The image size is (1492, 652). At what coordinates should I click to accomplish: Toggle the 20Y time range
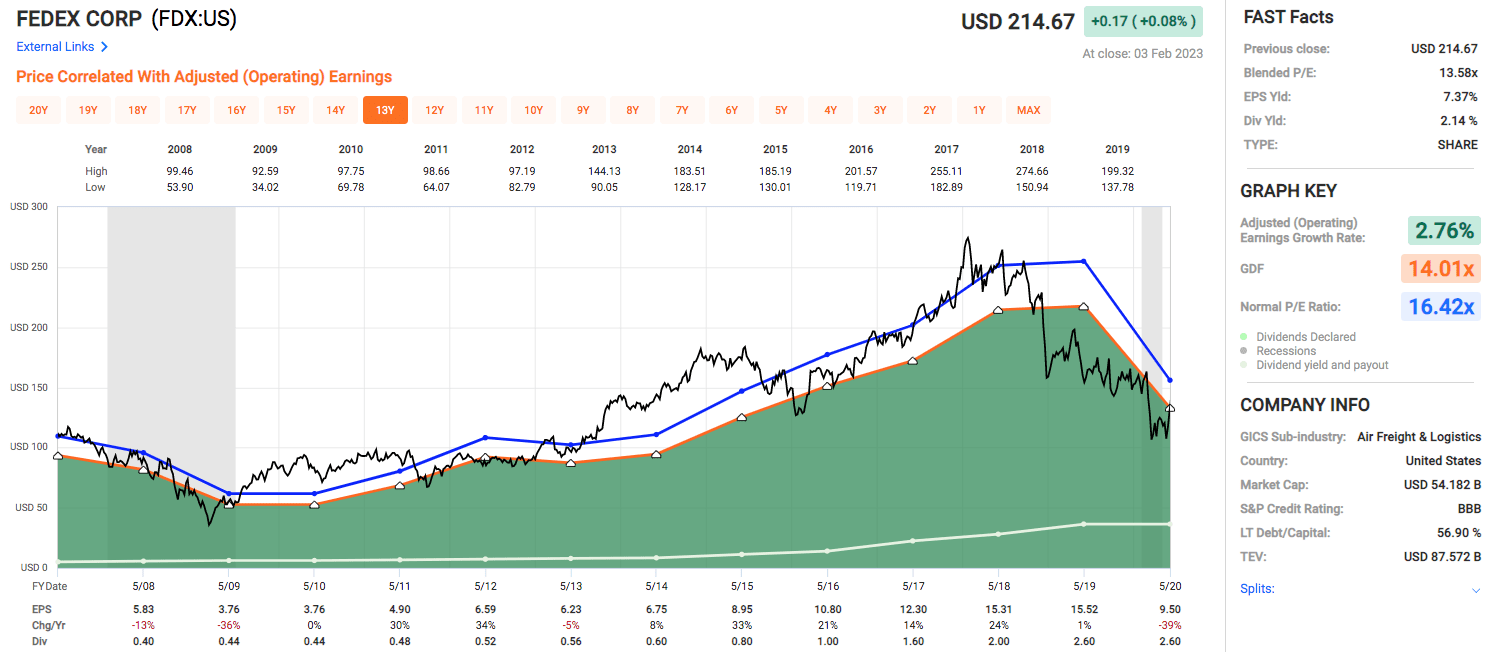tap(38, 110)
